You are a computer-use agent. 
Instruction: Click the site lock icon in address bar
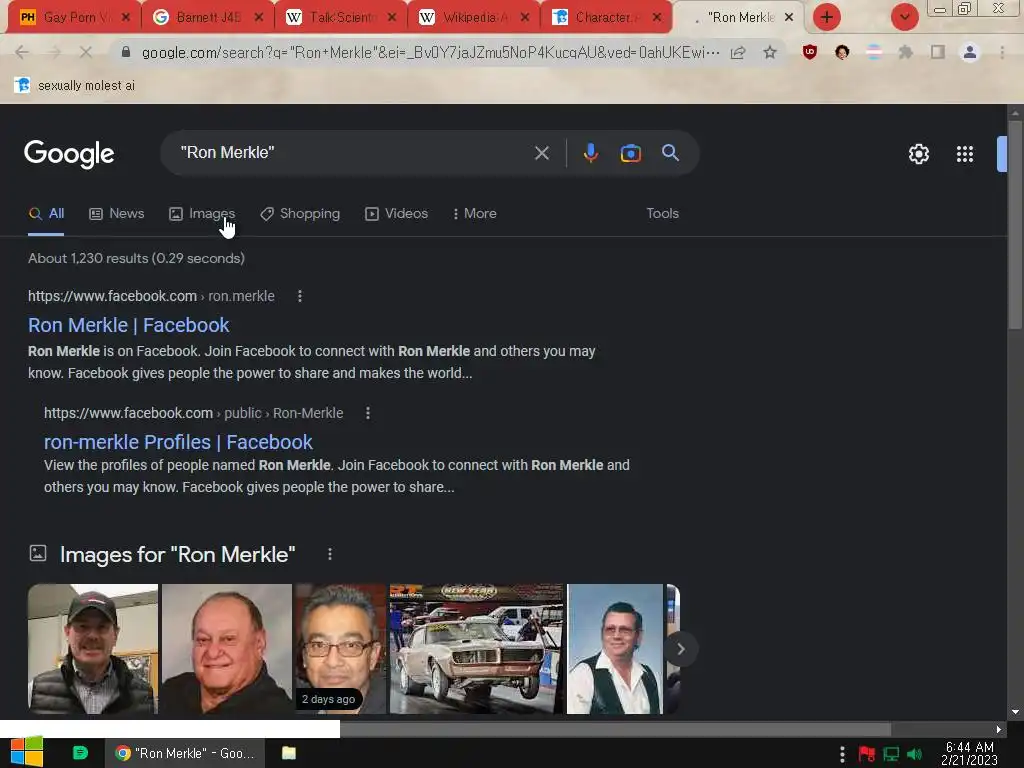126,52
